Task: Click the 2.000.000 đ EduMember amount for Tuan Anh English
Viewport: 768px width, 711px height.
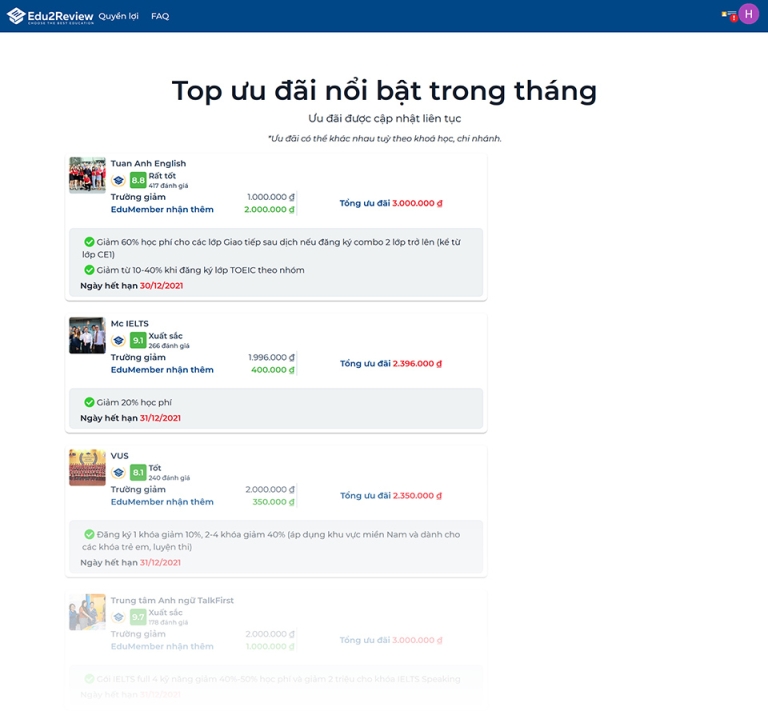Action: [269, 210]
